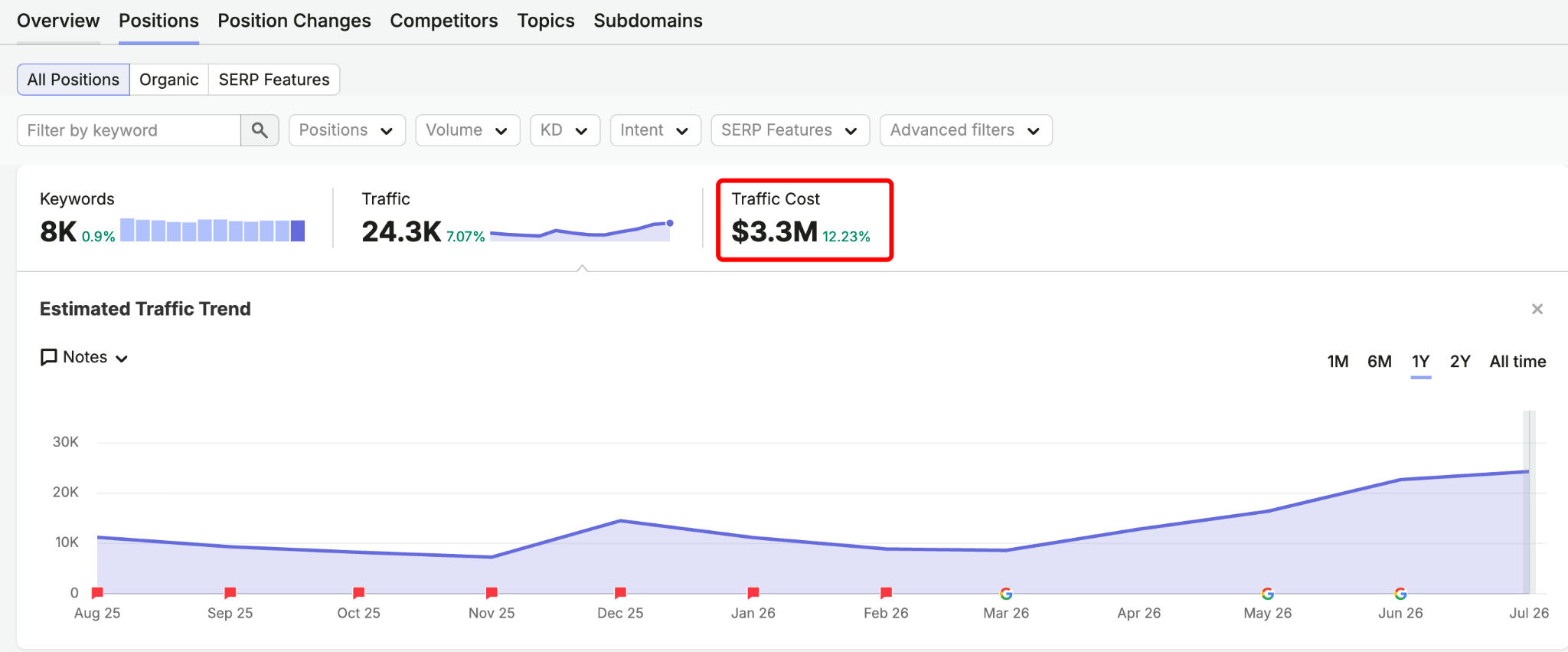The image size is (1568, 652).
Task: Show All time traffic range
Action: (x=1517, y=362)
